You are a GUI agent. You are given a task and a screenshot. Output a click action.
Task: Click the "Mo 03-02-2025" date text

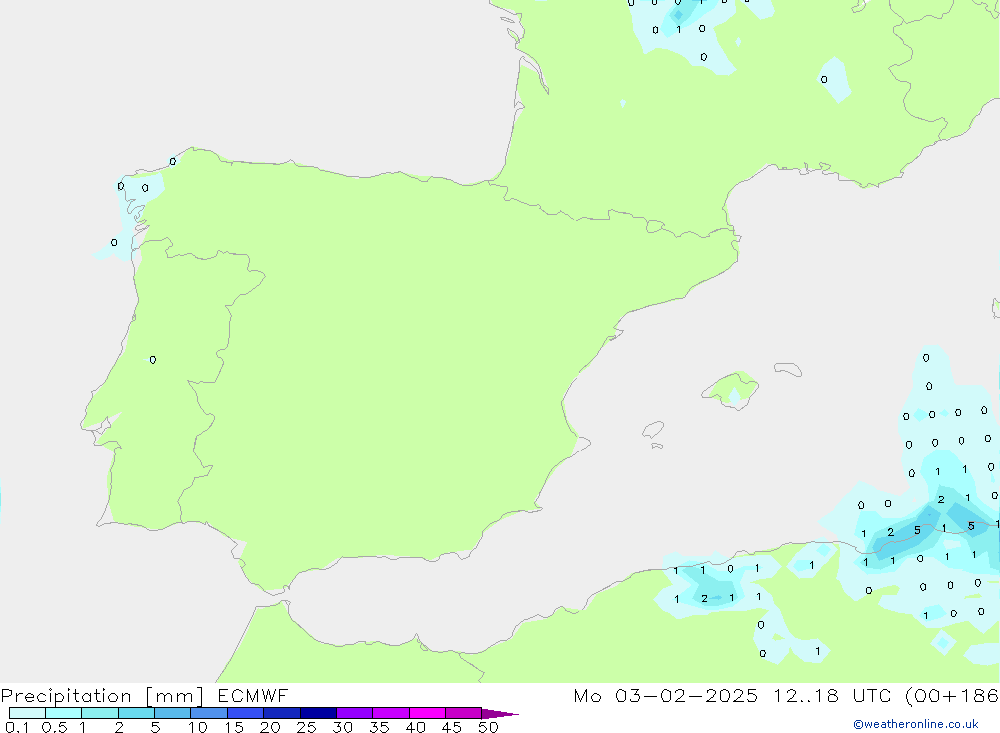click(x=665, y=695)
